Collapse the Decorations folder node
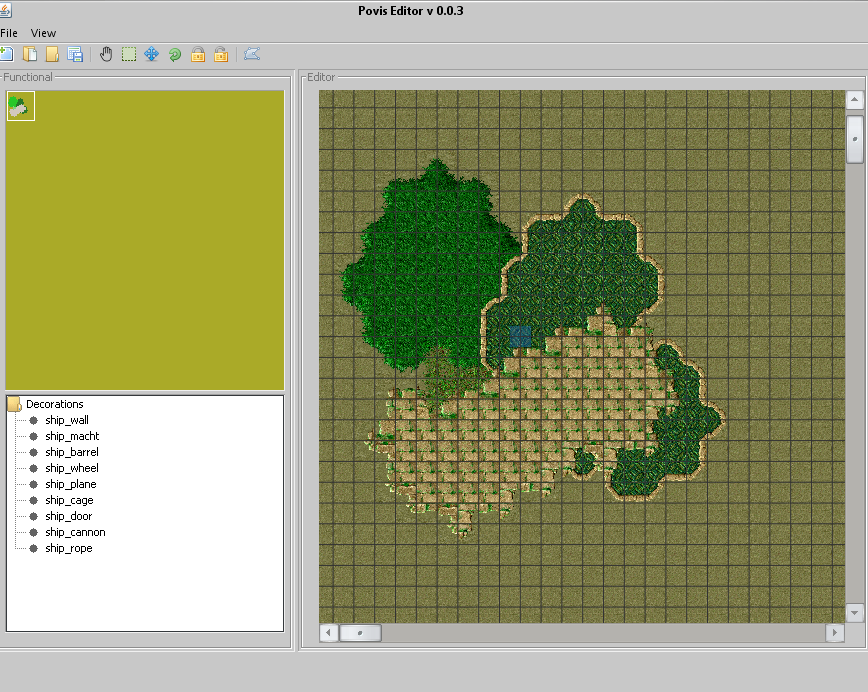 15,404
